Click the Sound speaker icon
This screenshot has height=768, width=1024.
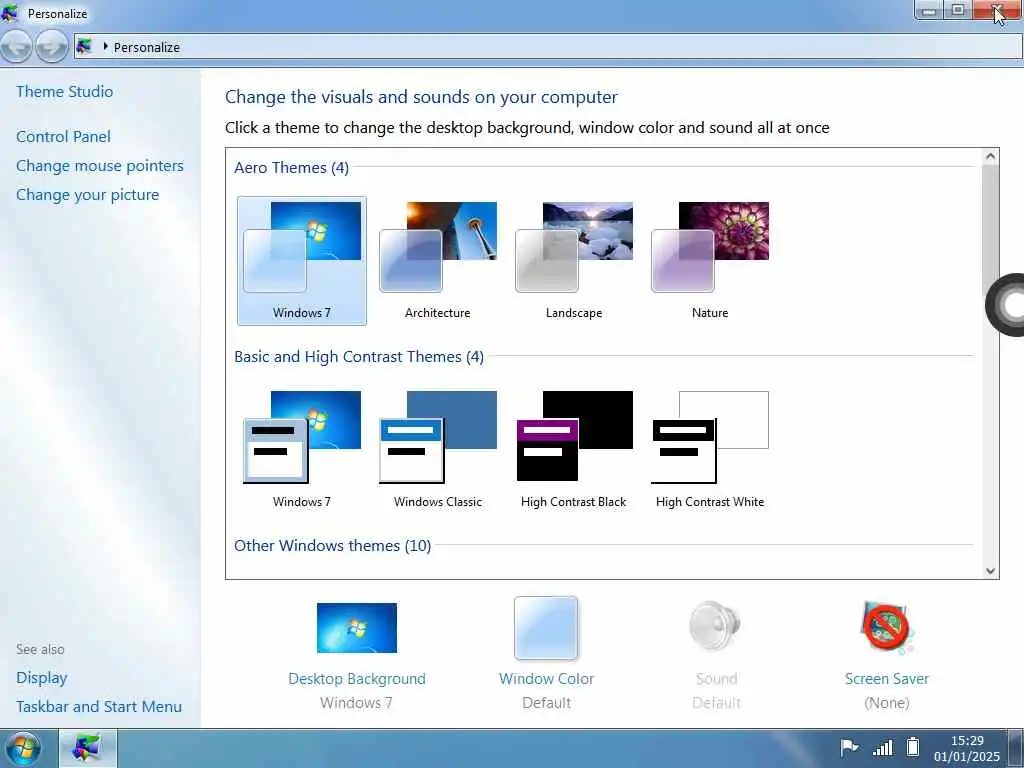click(x=716, y=626)
